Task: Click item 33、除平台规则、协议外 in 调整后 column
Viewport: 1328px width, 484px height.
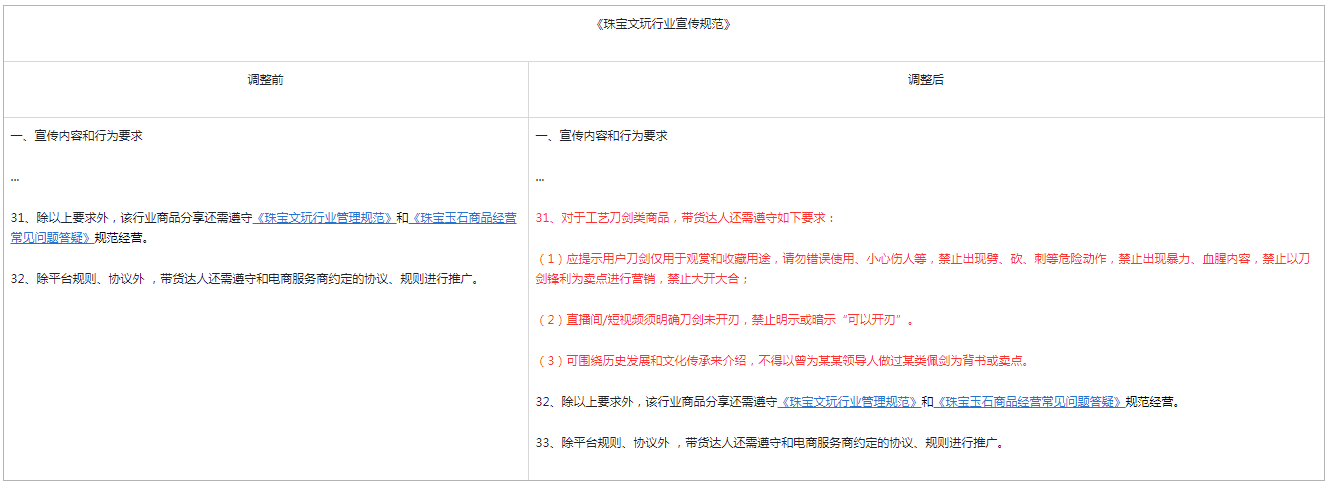Action: point(769,443)
